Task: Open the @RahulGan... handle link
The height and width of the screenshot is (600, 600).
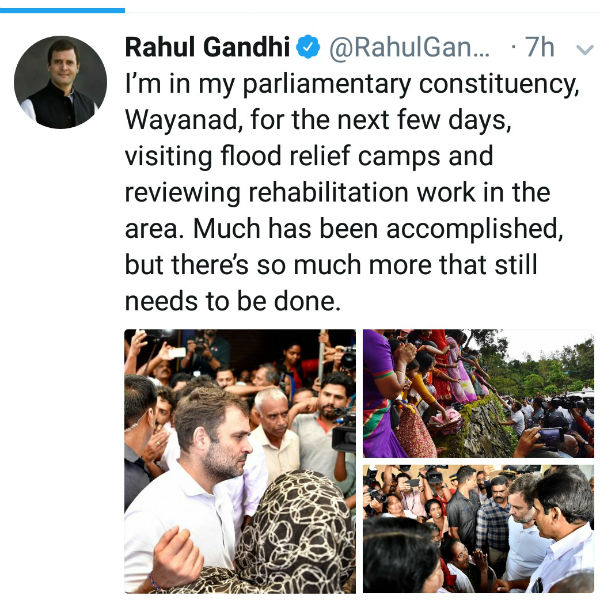Action: point(409,47)
